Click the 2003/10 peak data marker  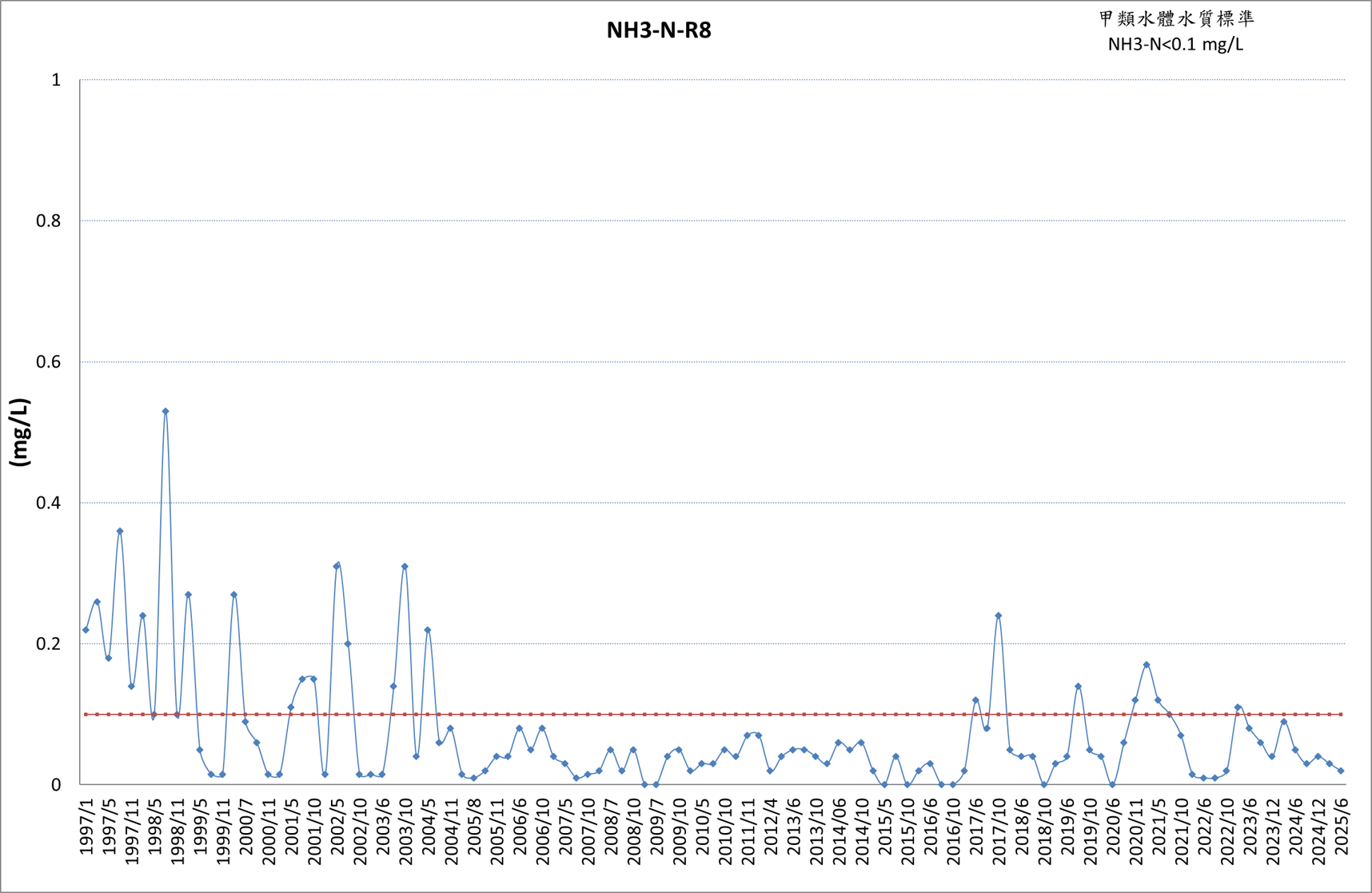(x=405, y=566)
